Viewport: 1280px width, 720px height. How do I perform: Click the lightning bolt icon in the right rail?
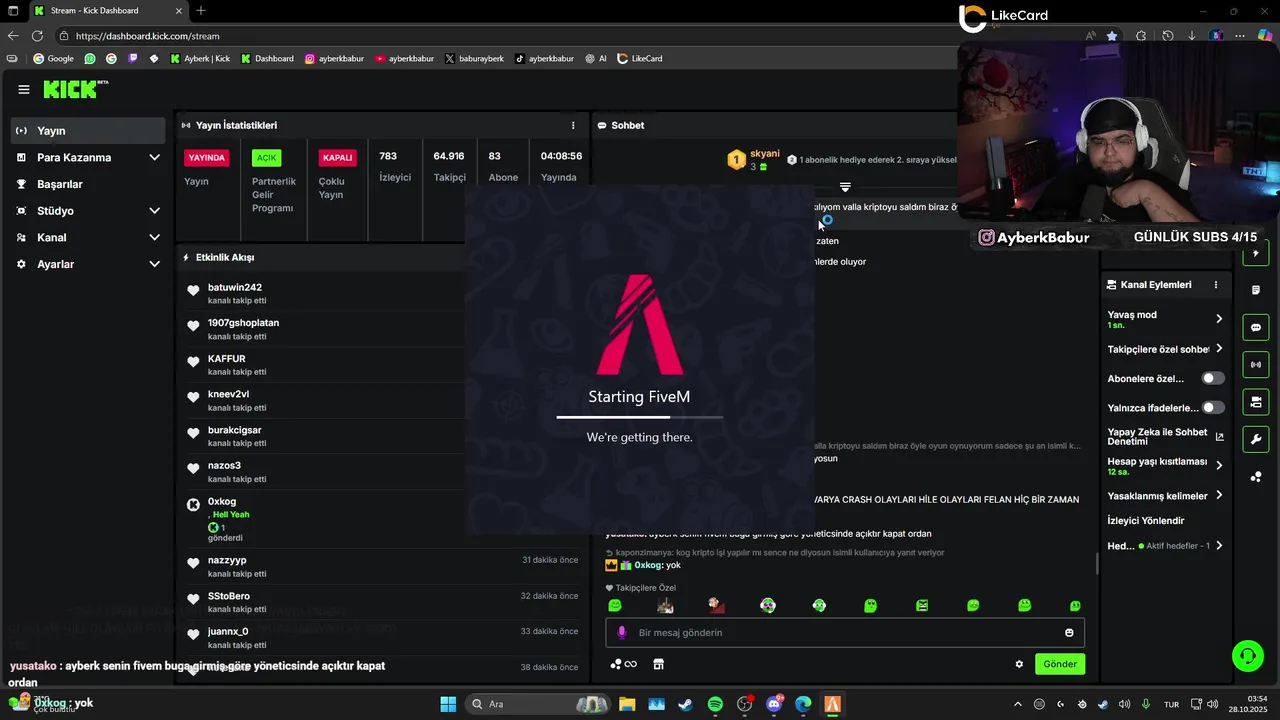pos(1256,253)
